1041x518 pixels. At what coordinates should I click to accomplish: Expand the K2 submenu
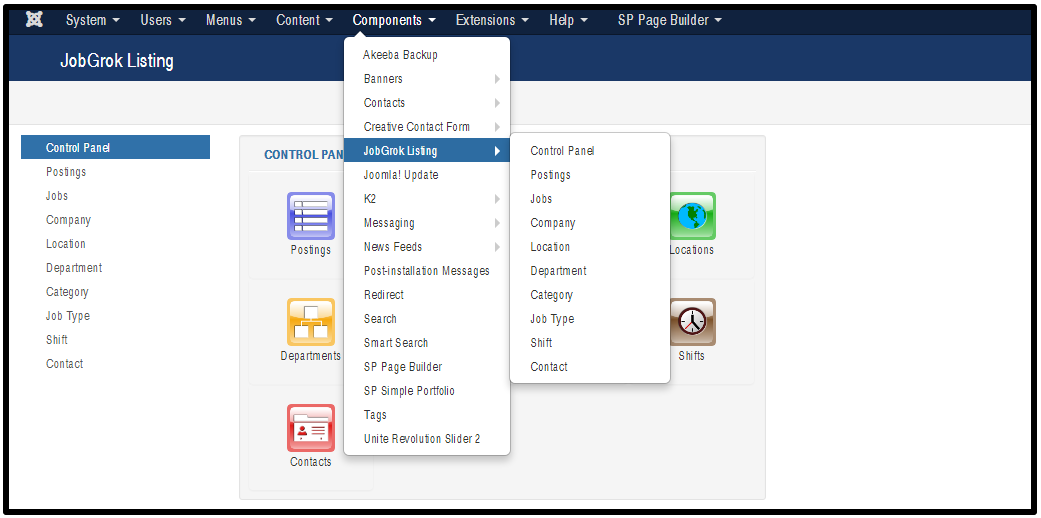(427, 199)
